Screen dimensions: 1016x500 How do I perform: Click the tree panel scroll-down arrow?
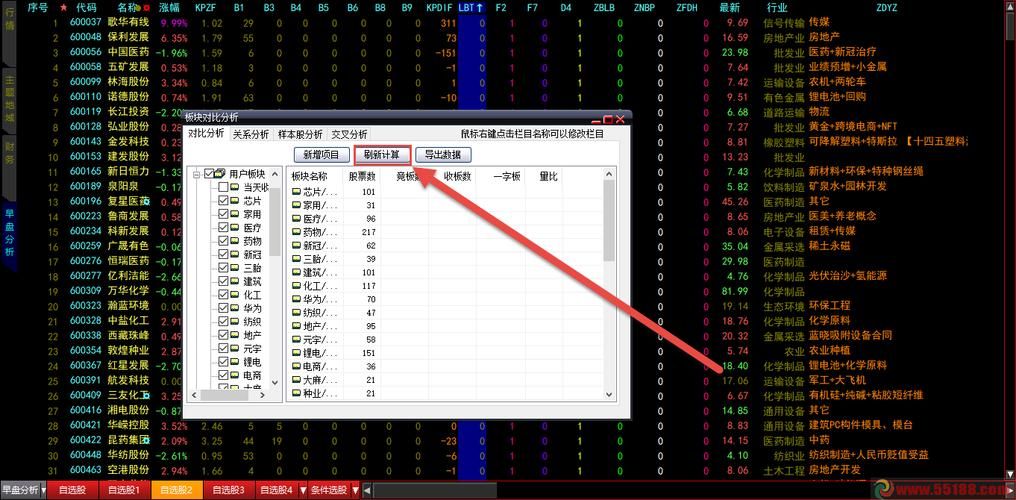tap(275, 383)
